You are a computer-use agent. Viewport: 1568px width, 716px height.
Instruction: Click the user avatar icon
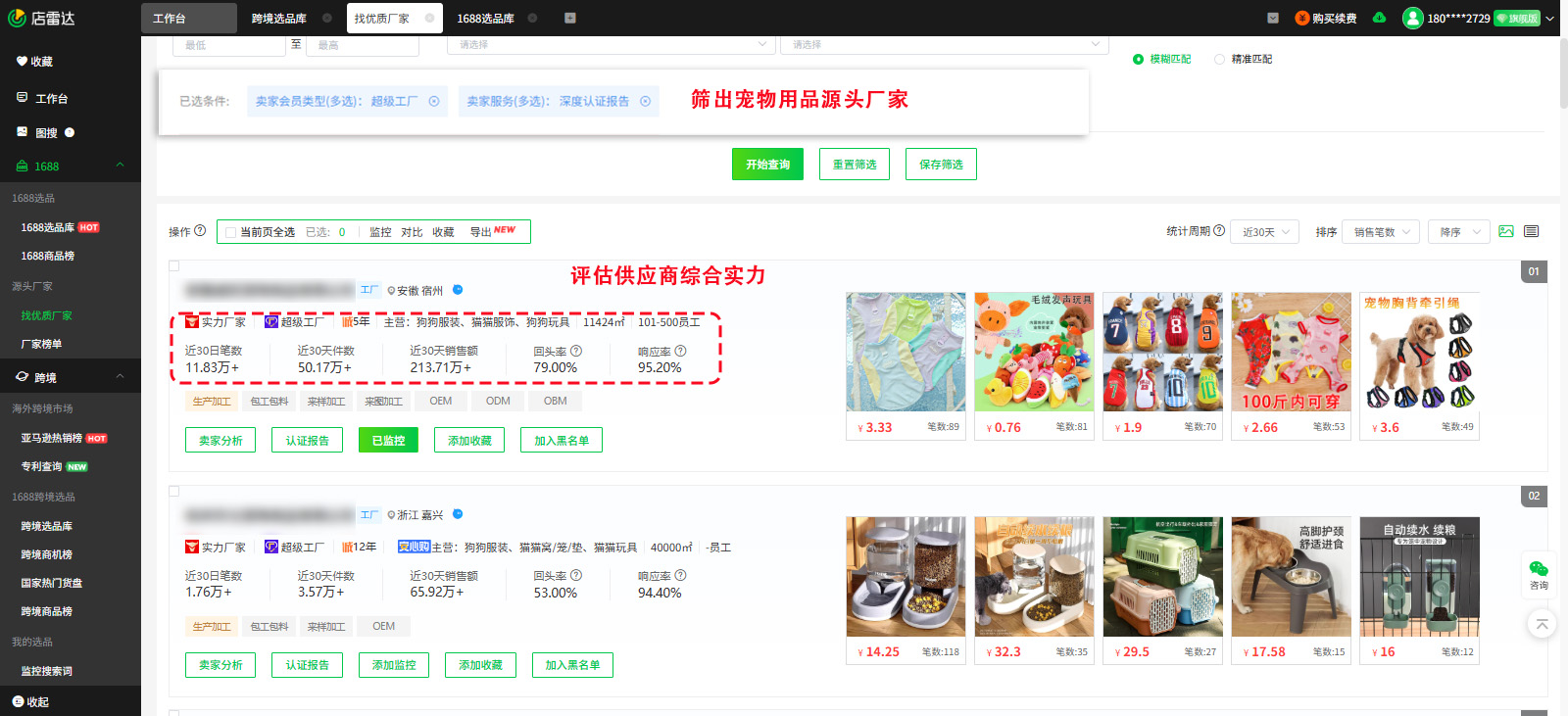coord(1412,18)
